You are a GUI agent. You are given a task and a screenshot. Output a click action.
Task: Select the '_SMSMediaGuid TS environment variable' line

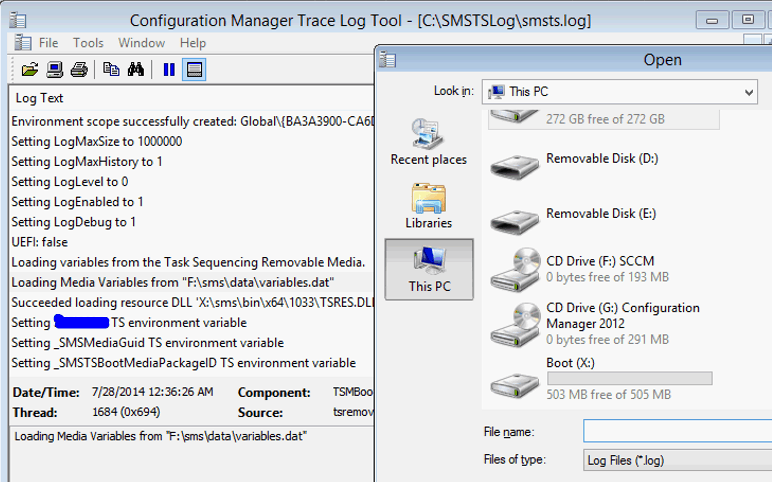192,343
